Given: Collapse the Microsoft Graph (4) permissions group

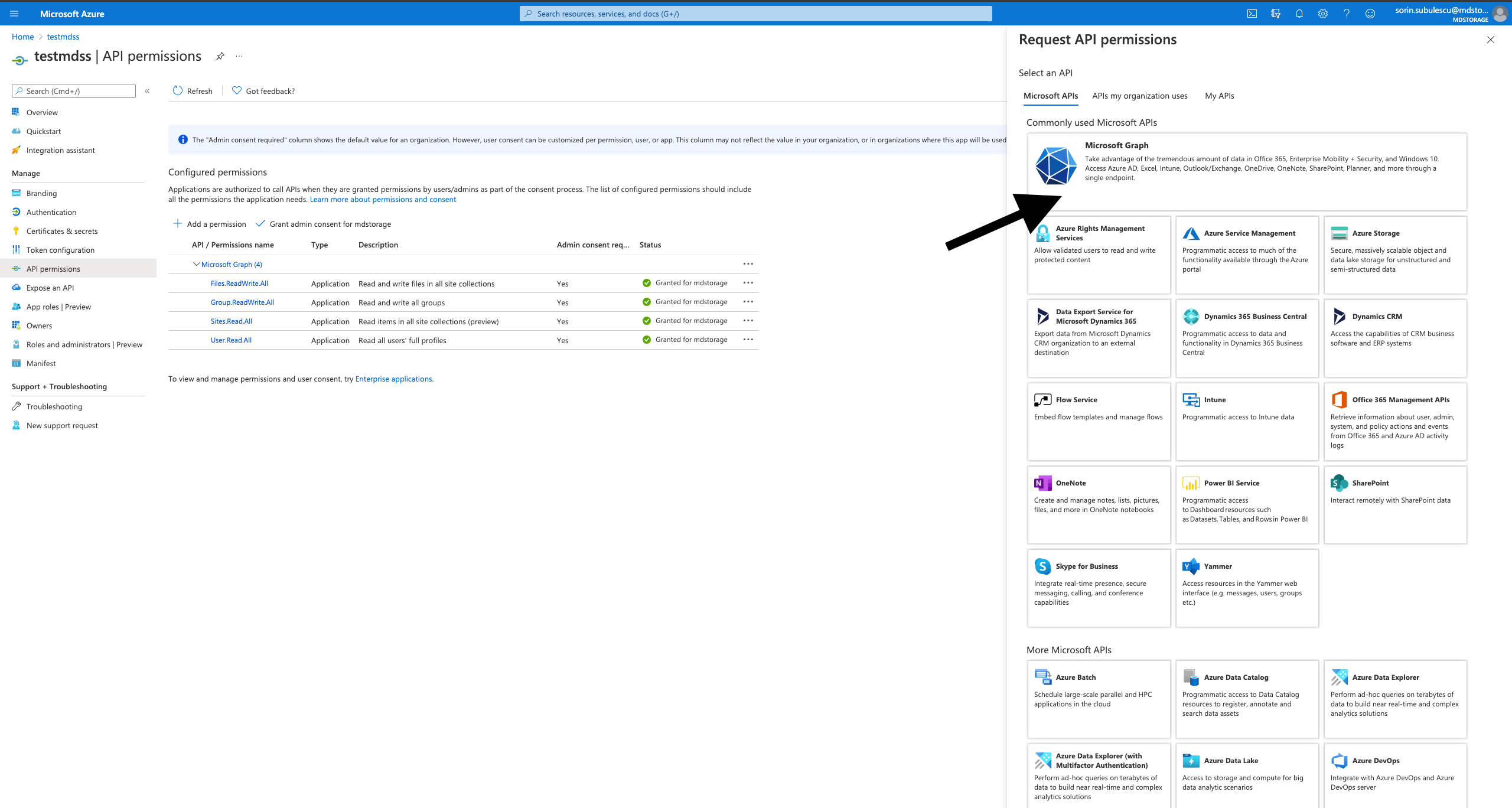Looking at the screenshot, I should click(197, 264).
